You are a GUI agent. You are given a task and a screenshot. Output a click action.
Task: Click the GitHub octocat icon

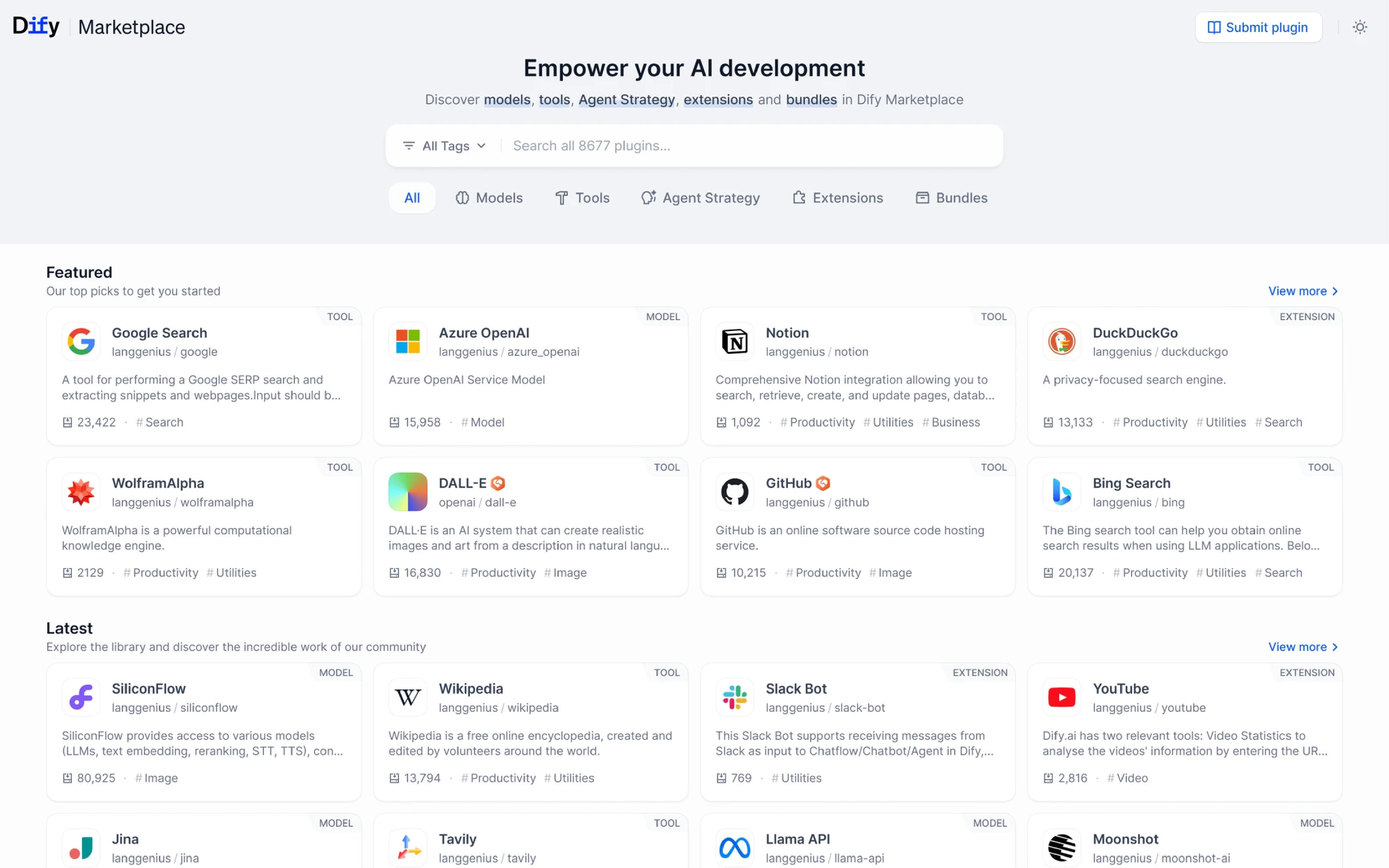pyautogui.click(x=734, y=492)
